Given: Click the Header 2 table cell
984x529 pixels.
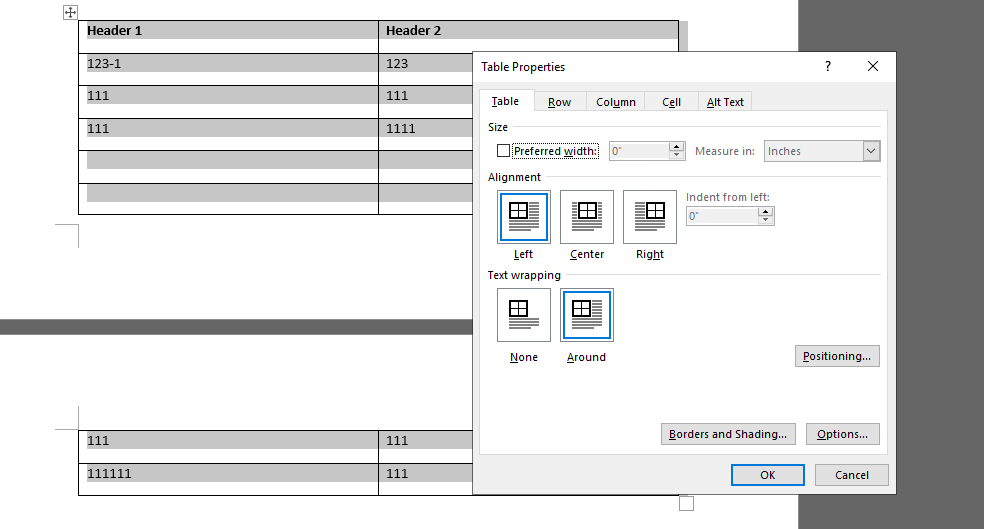Looking at the screenshot, I should [x=528, y=37].
